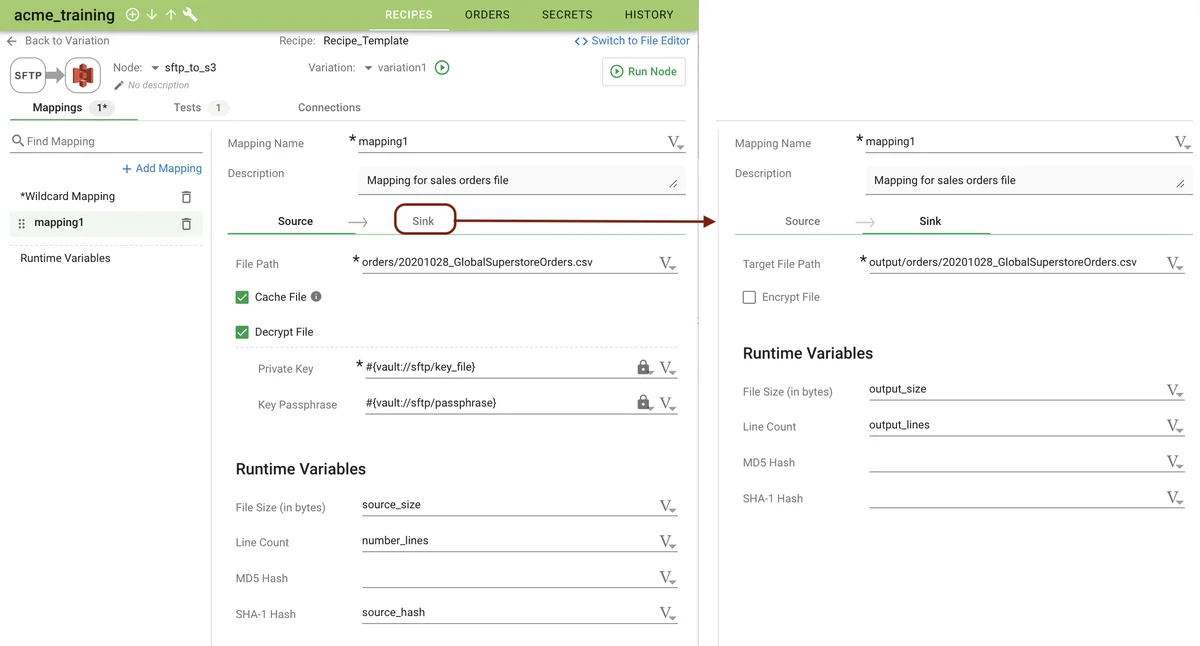Click the play icon next to variation1
The height and width of the screenshot is (646, 1200).
tap(442, 68)
